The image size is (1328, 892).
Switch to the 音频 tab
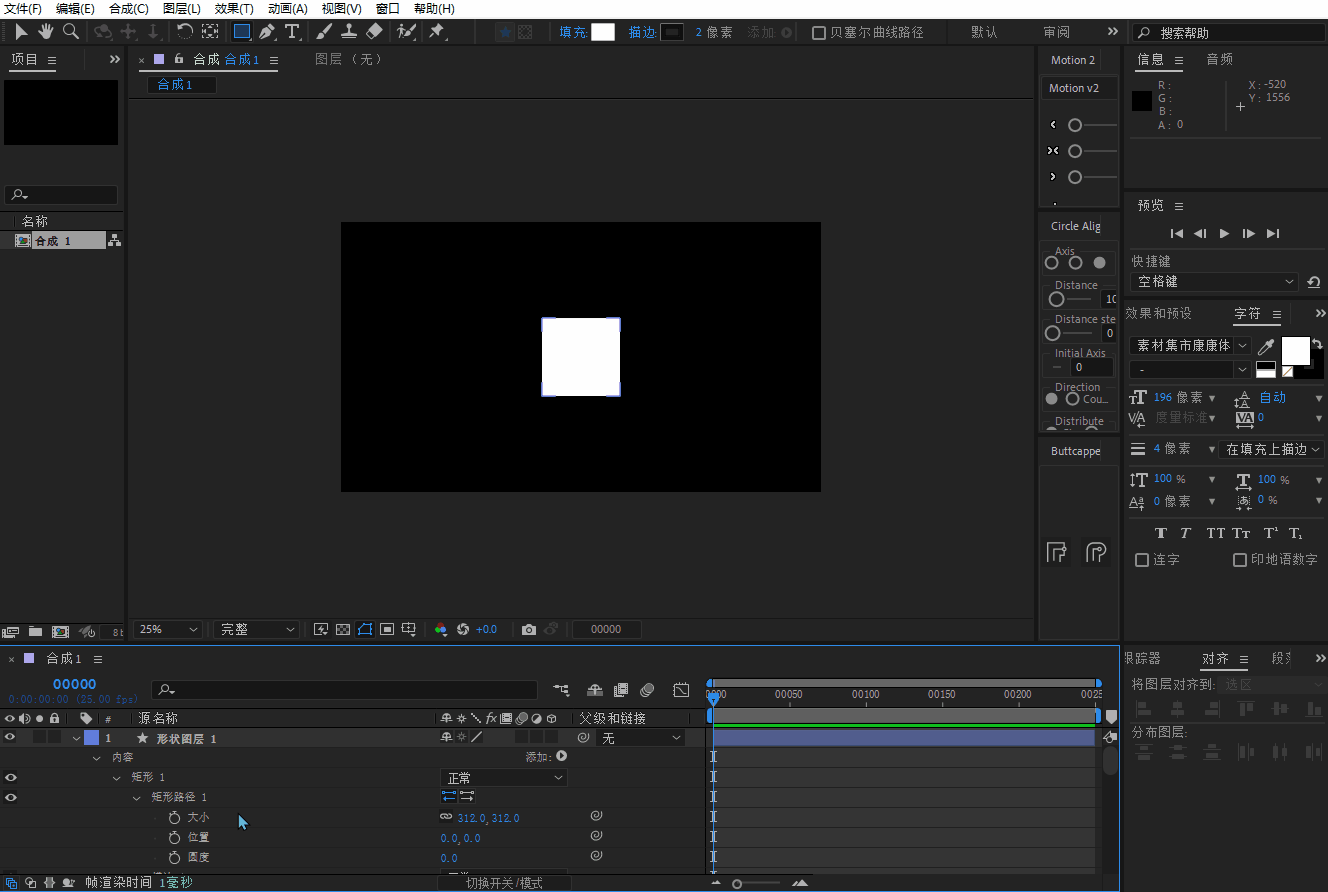click(1219, 60)
